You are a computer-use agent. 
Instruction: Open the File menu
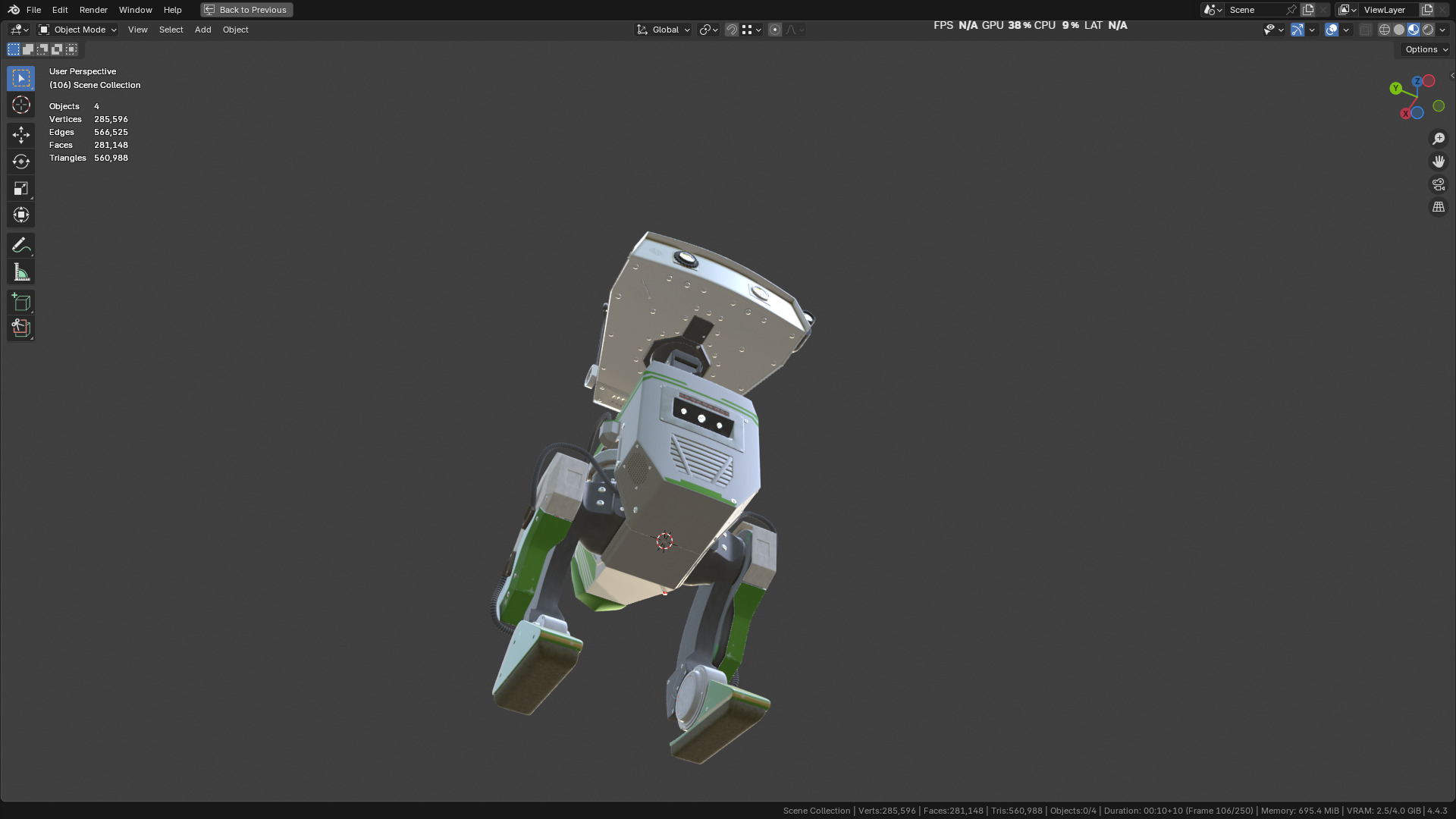coord(33,10)
